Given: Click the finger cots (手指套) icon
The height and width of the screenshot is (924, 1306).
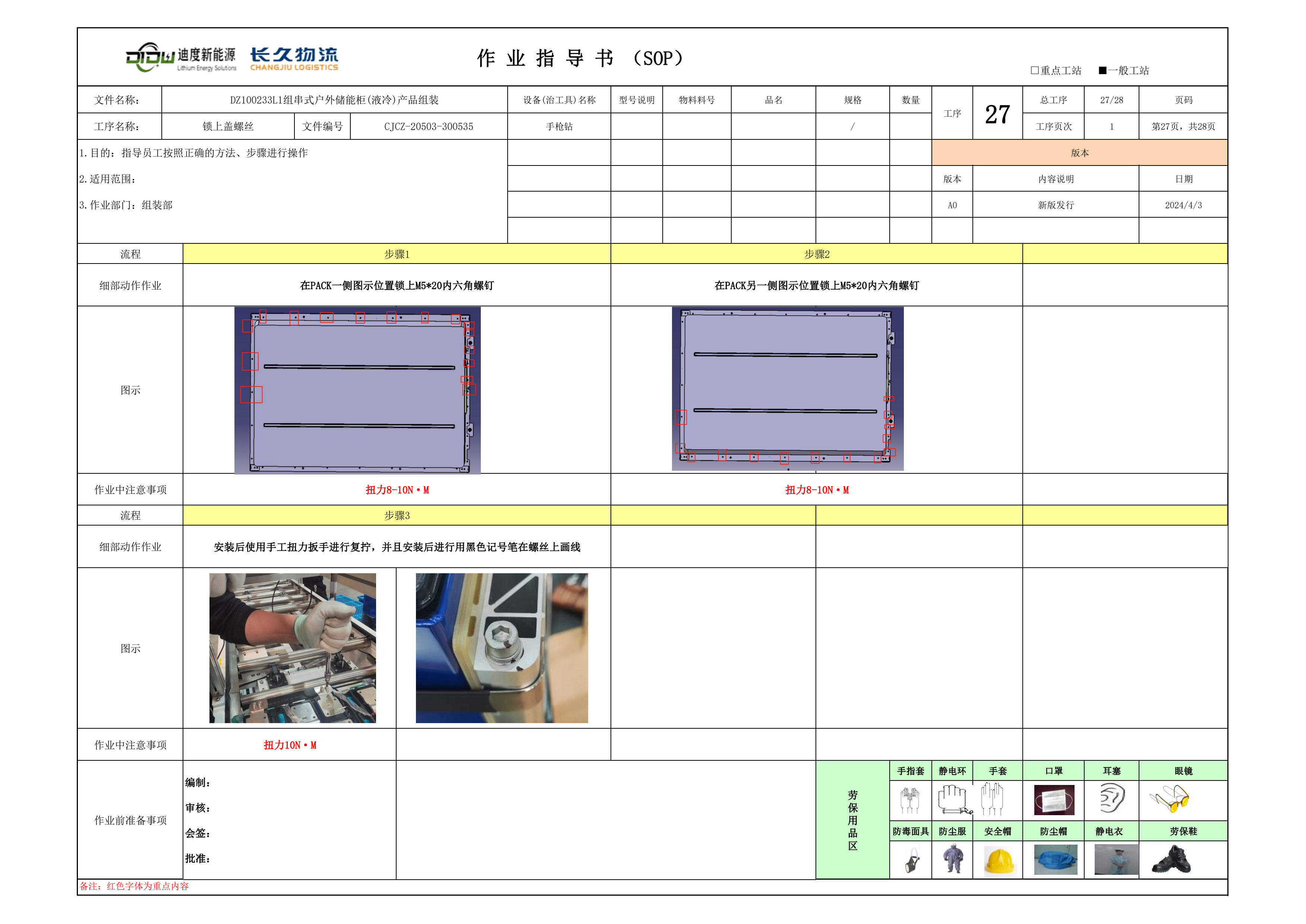Looking at the screenshot, I should click(x=909, y=800).
